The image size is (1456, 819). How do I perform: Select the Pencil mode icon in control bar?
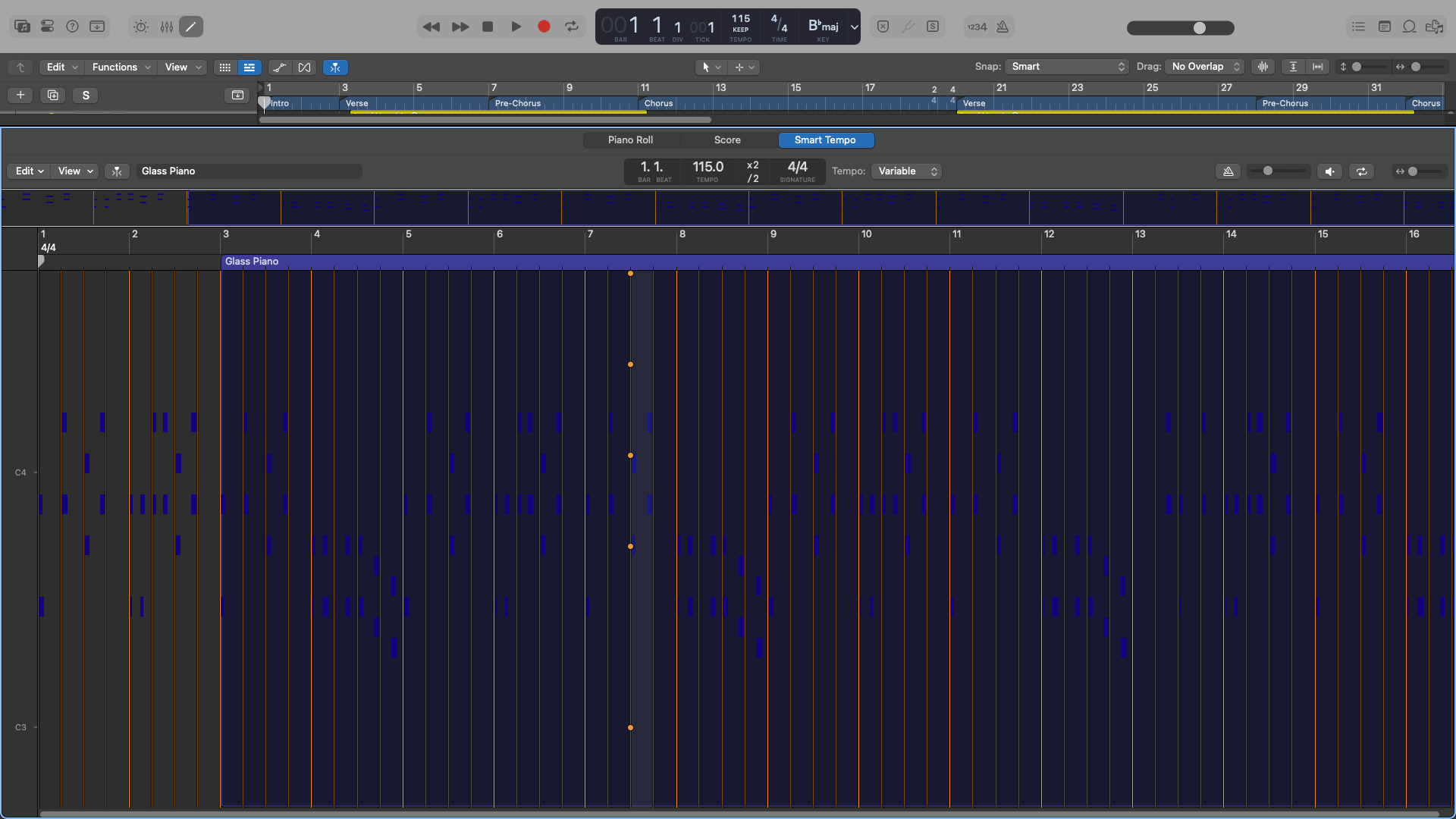tap(190, 27)
